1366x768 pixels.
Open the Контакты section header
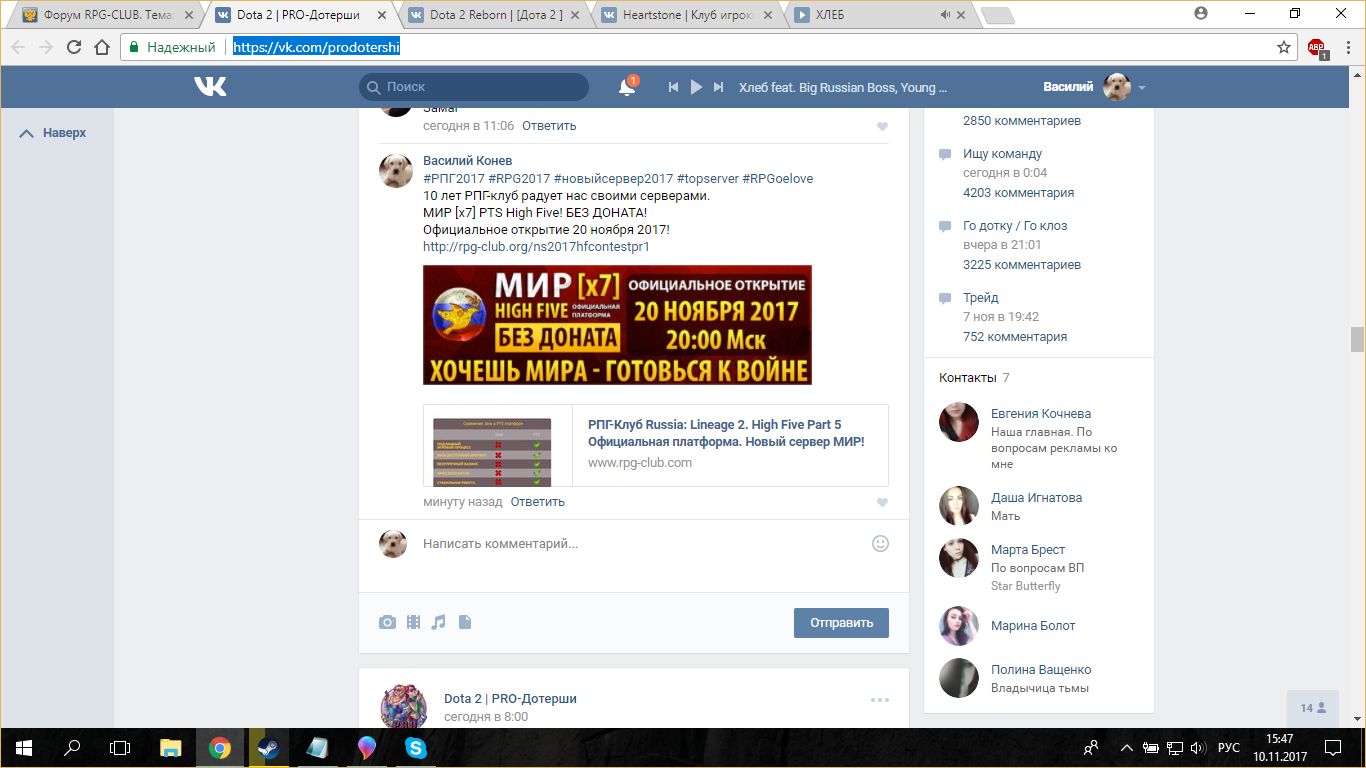coord(968,378)
